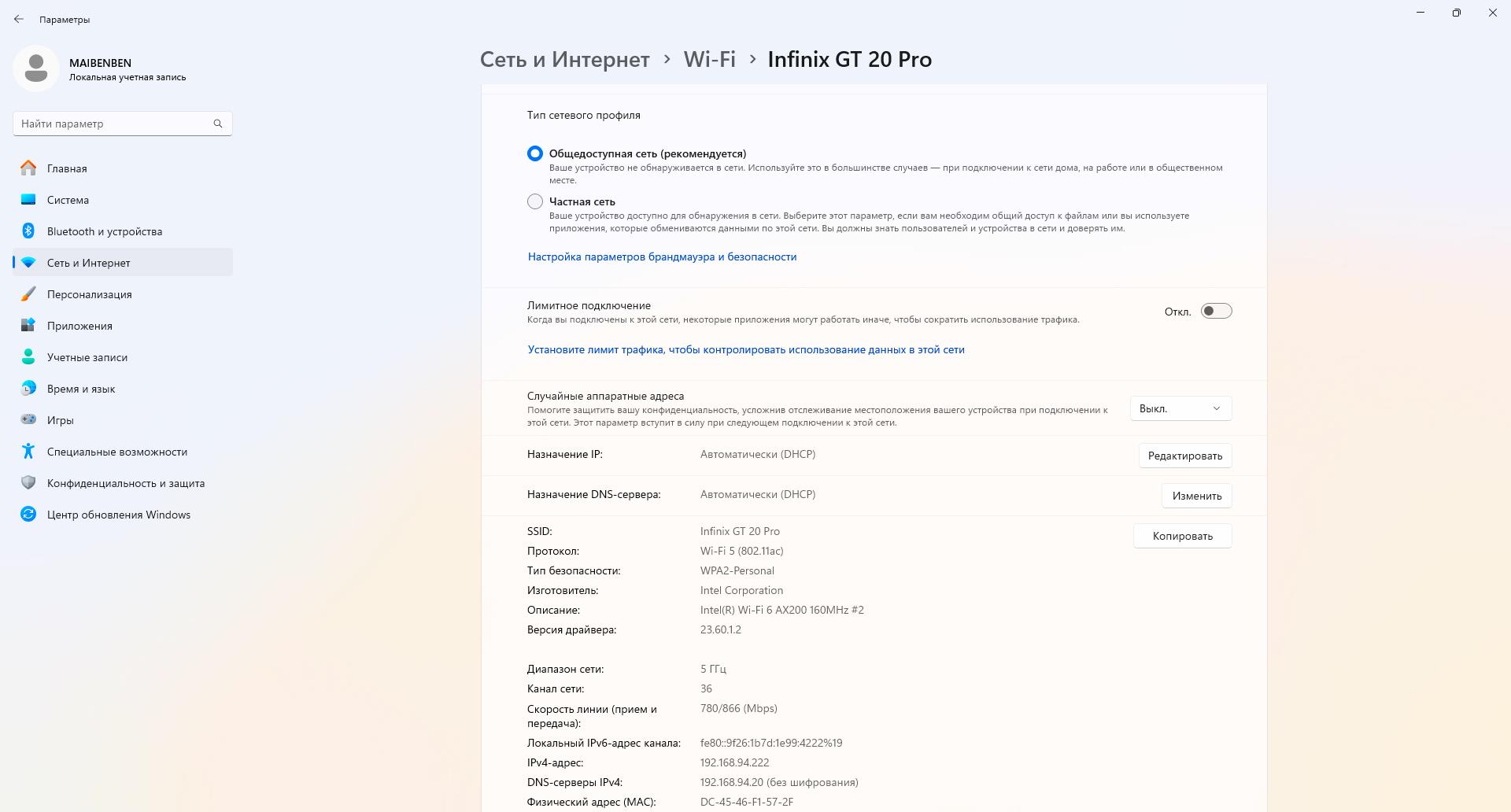Click the Найти параметр search field
Screen dimensions: 1511x812
pos(122,124)
